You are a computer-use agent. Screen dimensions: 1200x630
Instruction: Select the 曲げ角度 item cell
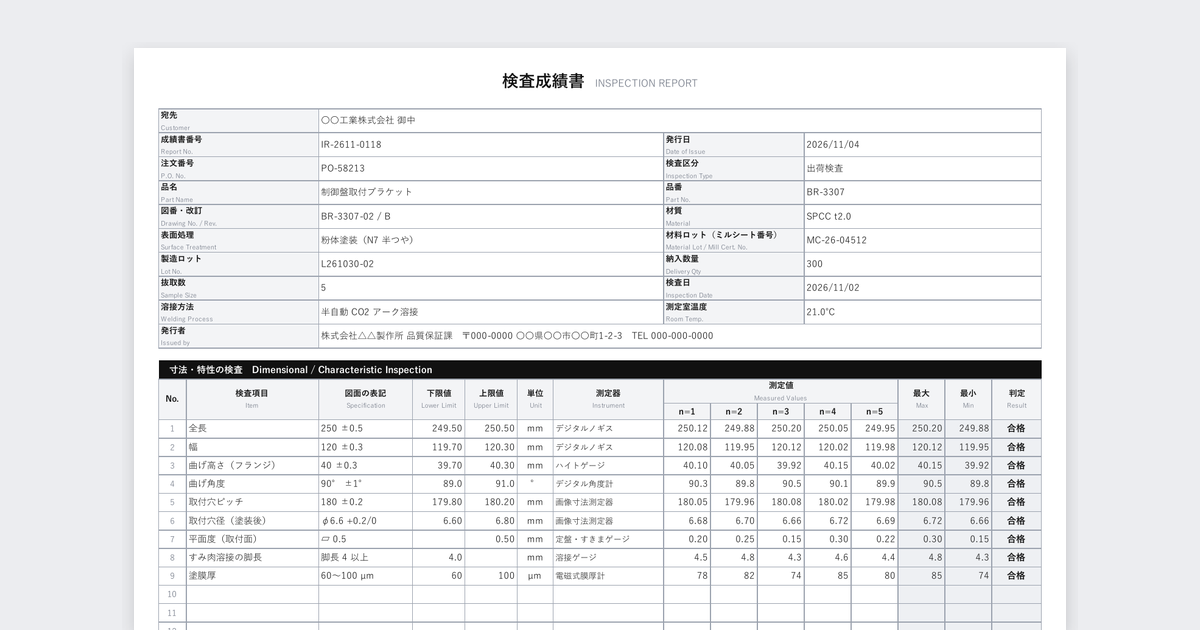tap(252, 484)
